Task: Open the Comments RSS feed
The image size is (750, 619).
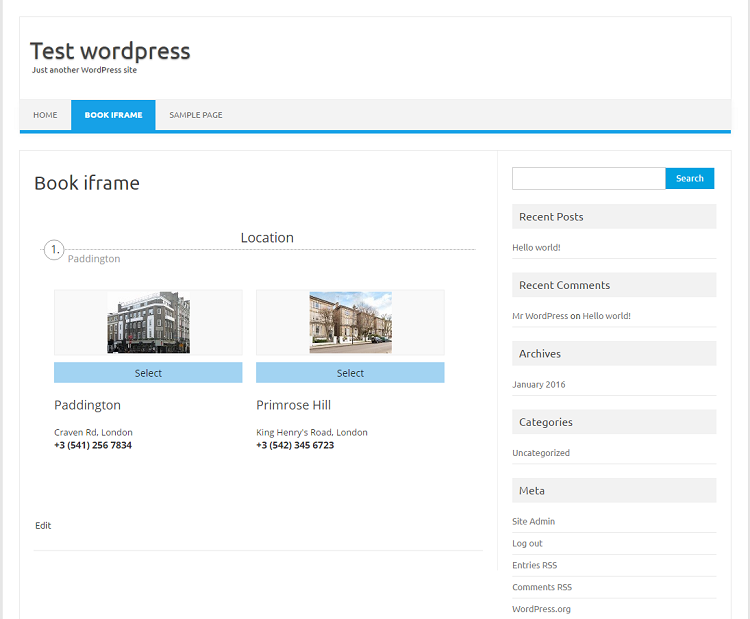Action: click(542, 587)
